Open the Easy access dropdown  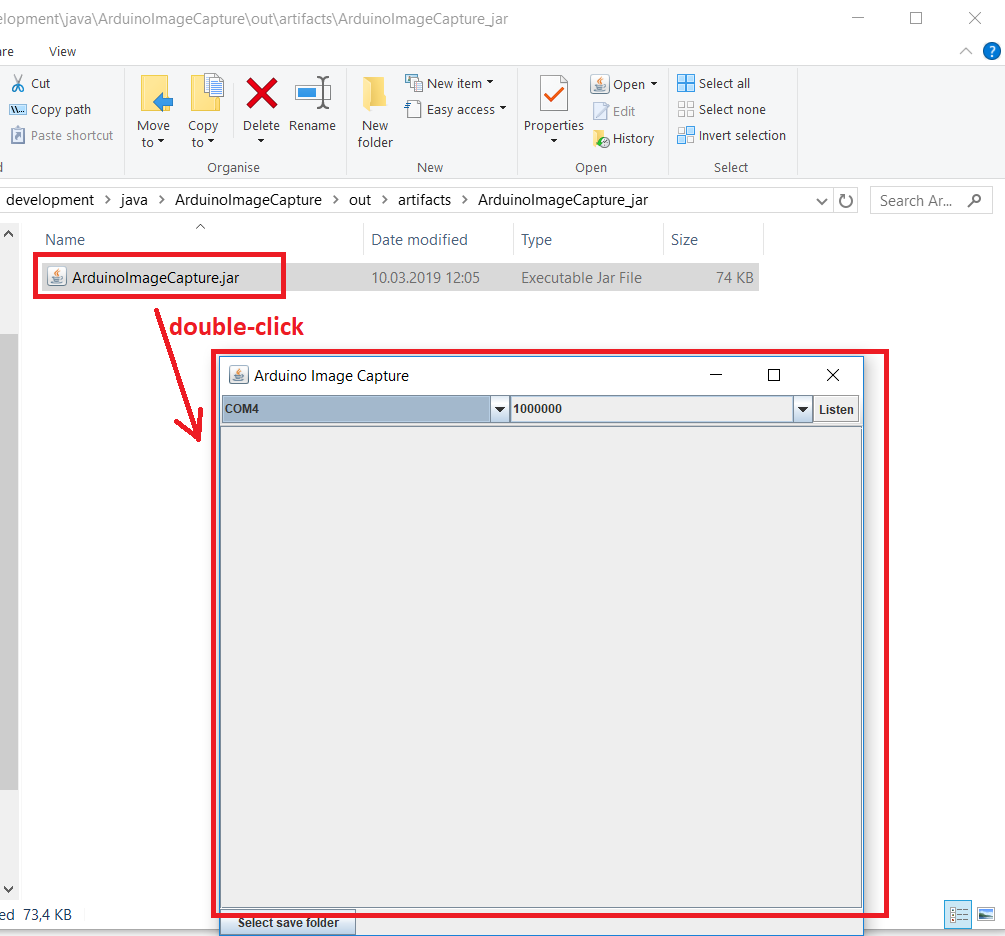coord(456,110)
